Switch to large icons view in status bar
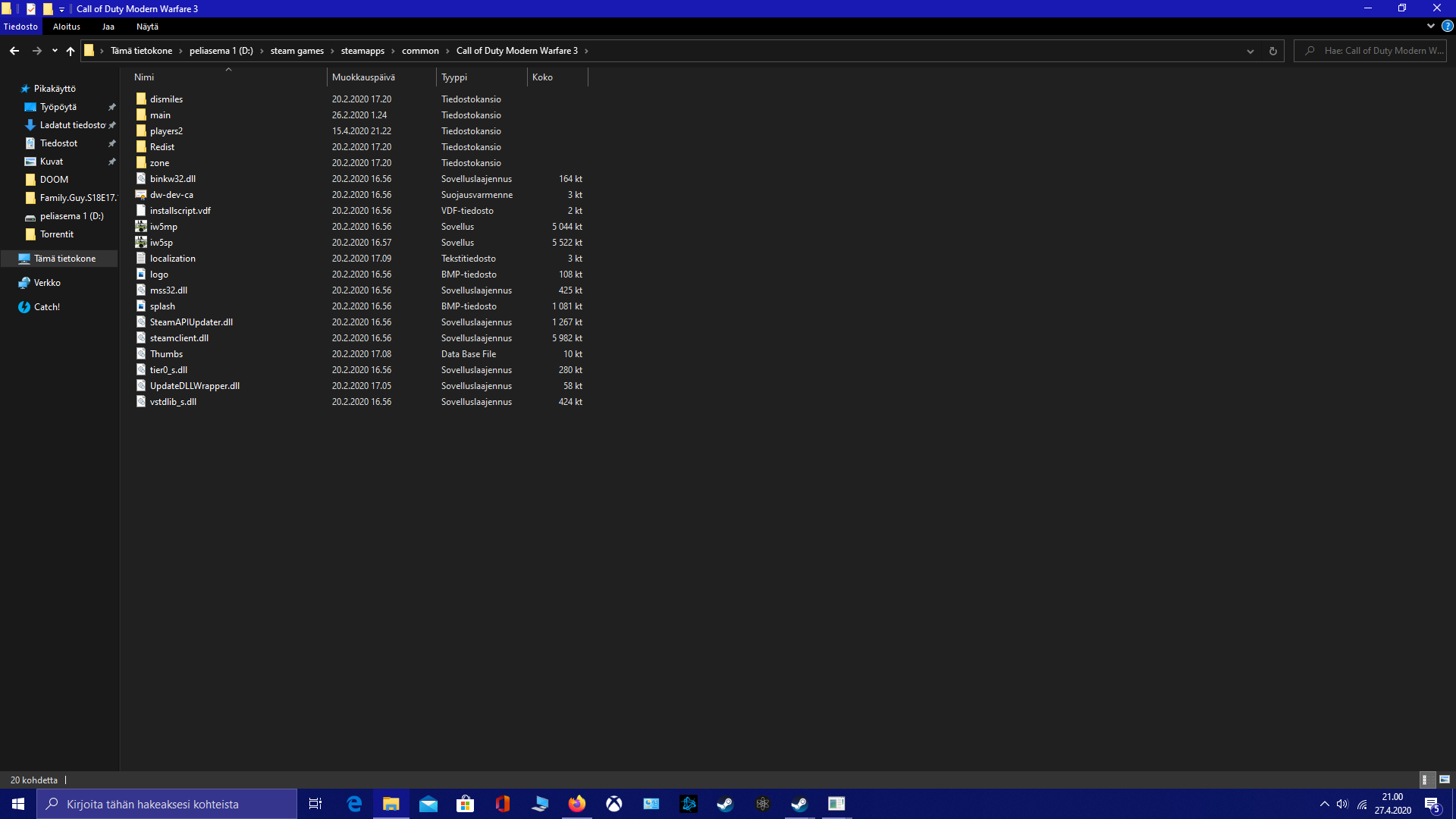 [x=1445, y=780]
